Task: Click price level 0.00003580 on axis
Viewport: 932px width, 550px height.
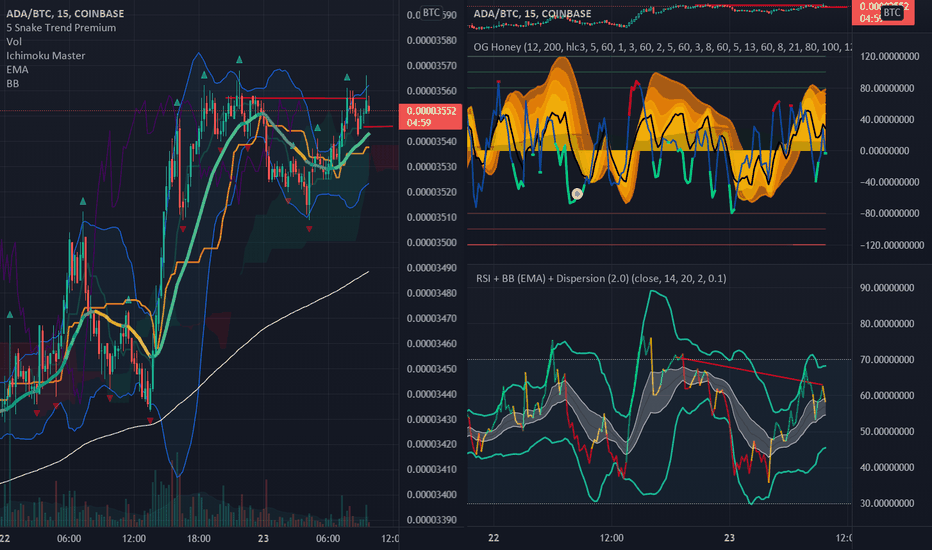Action: point(432,40)
